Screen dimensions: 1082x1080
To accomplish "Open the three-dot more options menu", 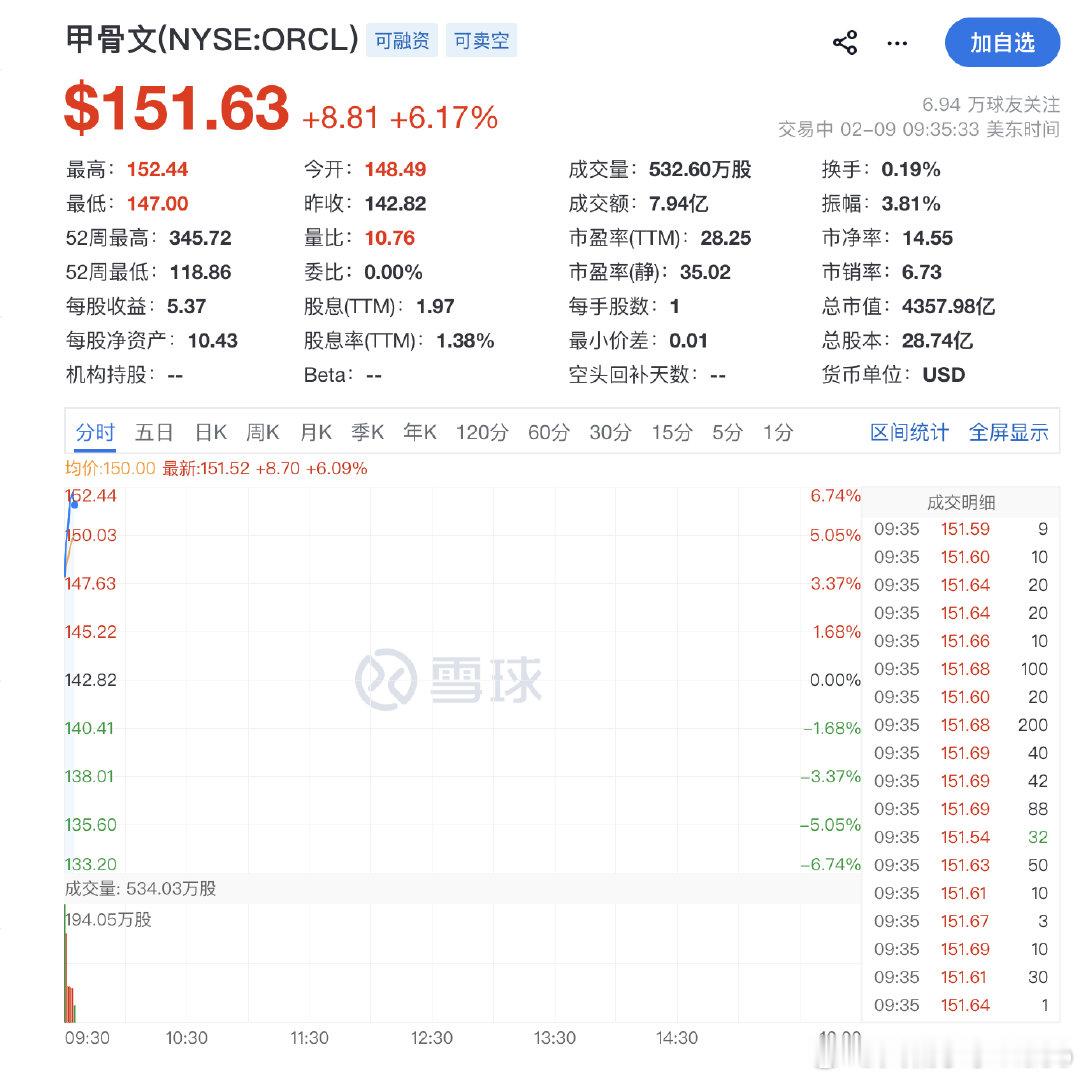I will click(x=897, y=43).
